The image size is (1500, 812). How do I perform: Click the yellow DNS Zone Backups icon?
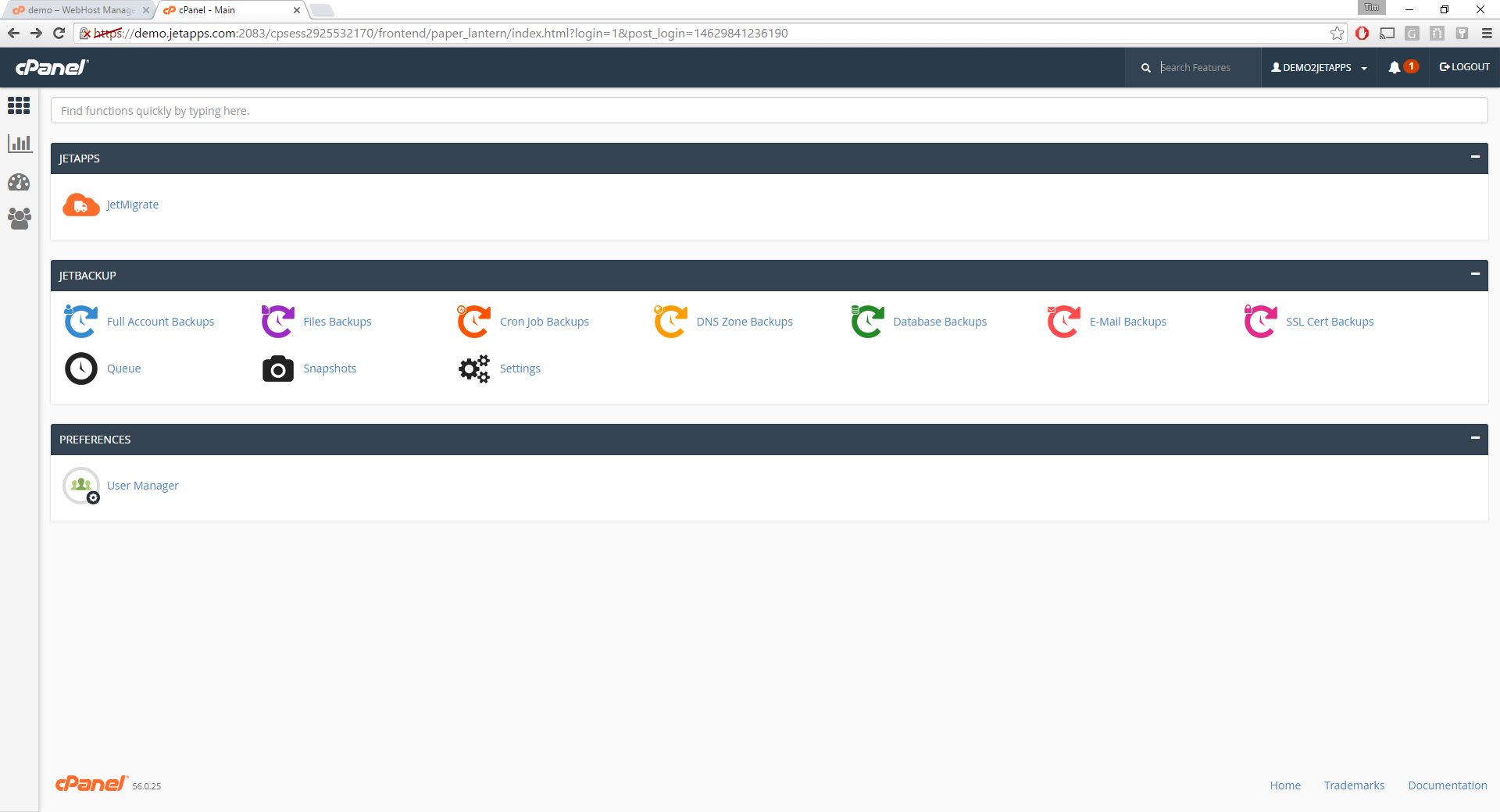click(671, 322)
